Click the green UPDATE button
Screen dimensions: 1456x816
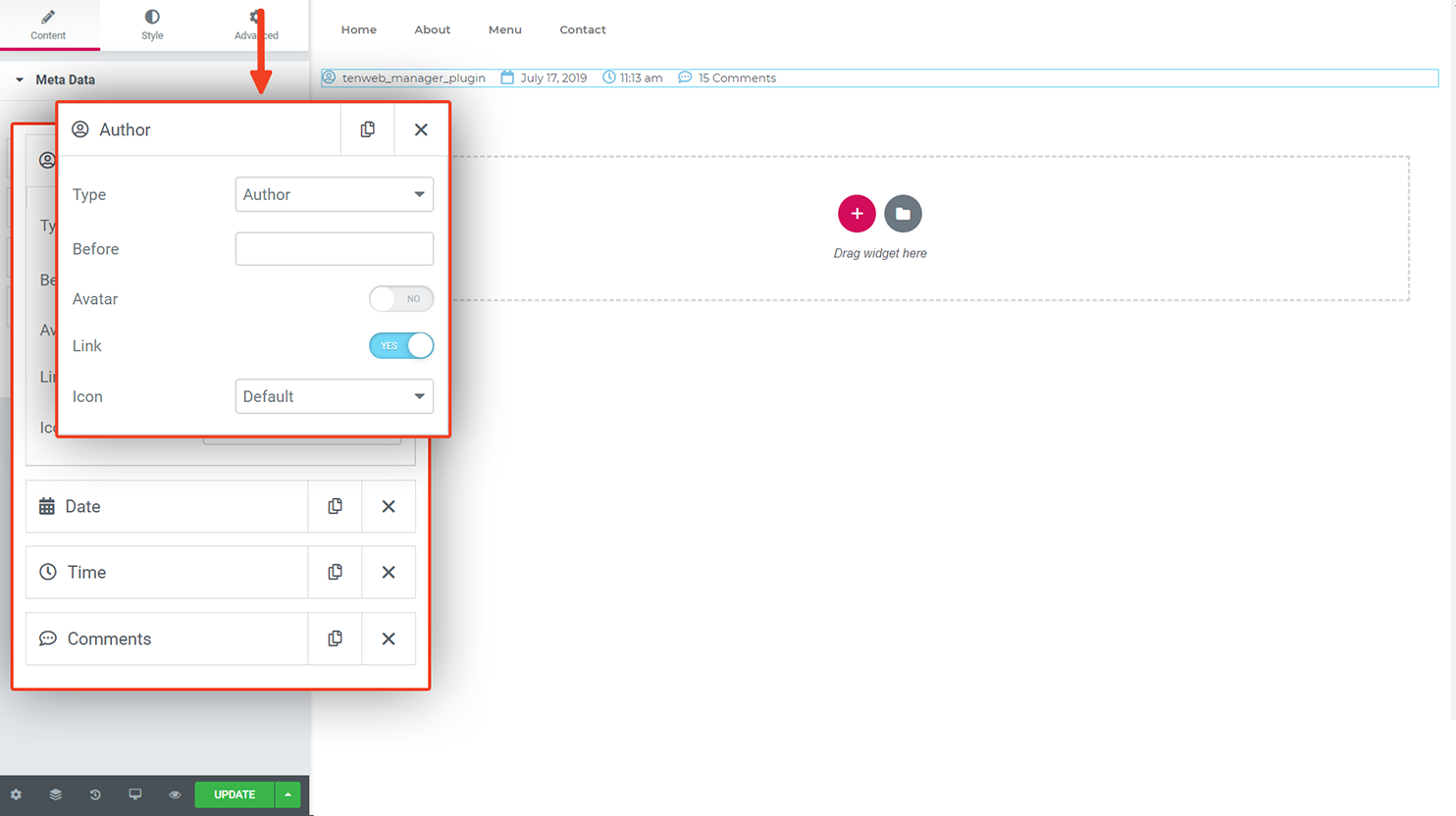[234, 794]
